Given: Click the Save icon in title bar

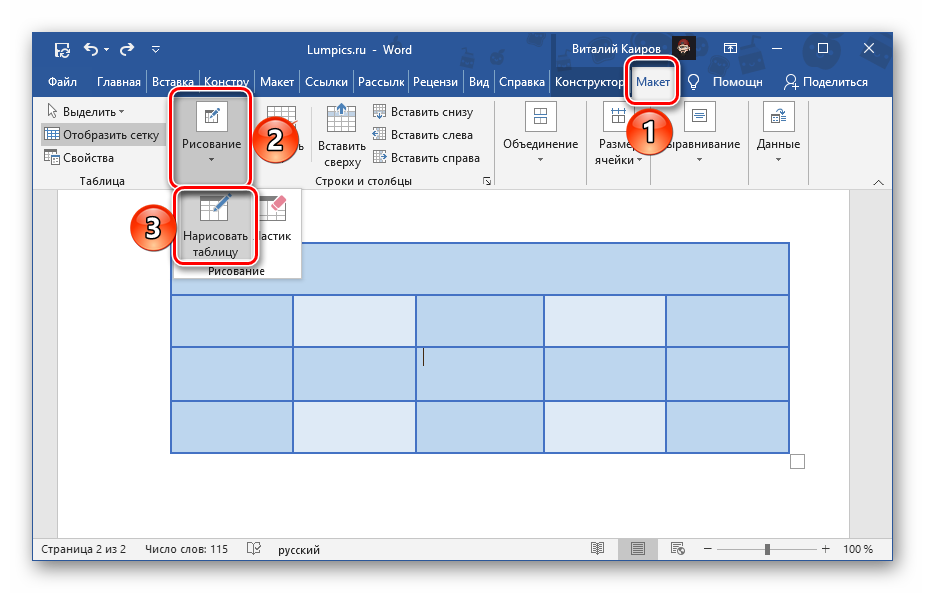Looking at the screenshot, I should tap(62, 49).
